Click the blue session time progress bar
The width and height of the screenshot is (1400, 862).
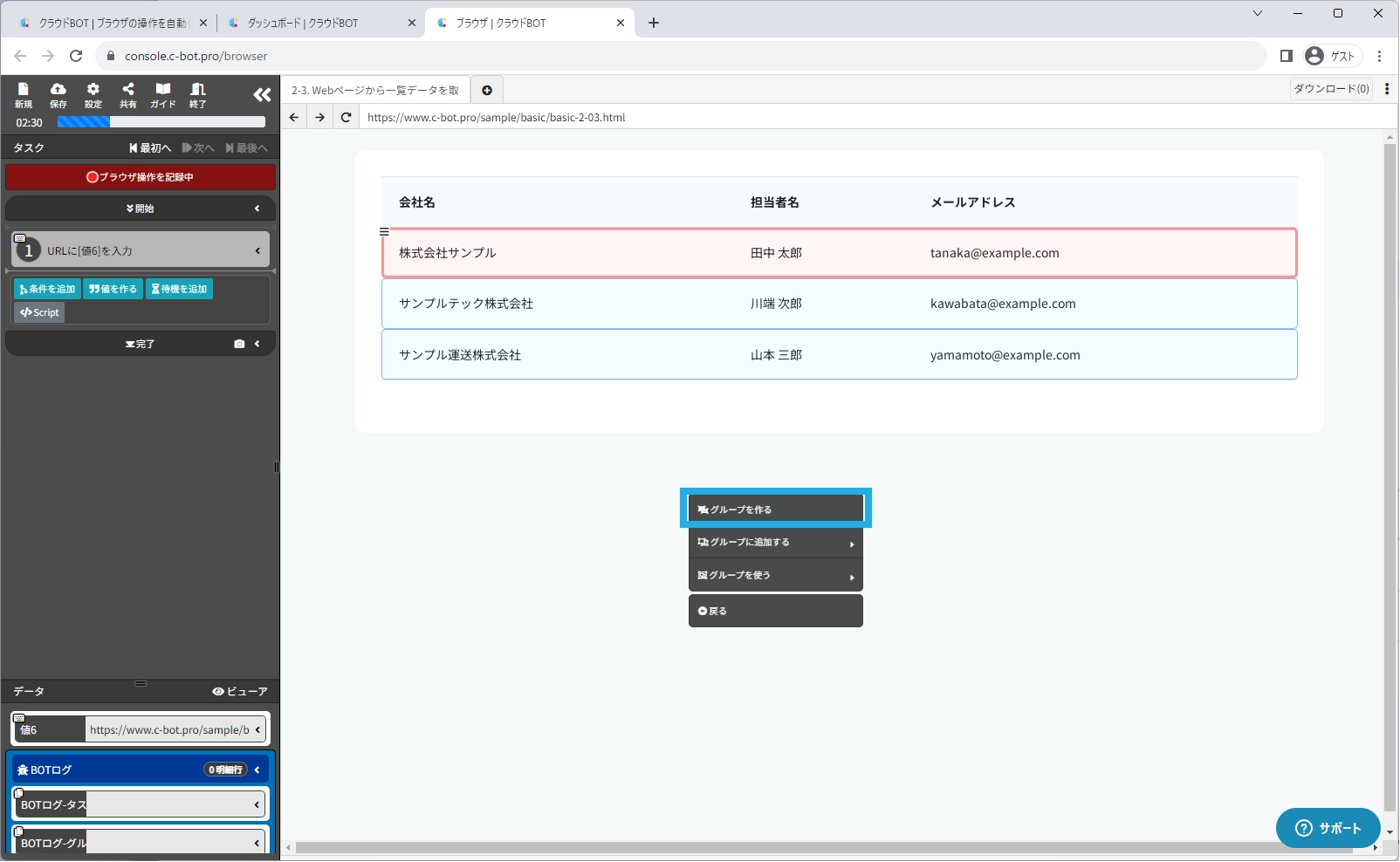161,122
